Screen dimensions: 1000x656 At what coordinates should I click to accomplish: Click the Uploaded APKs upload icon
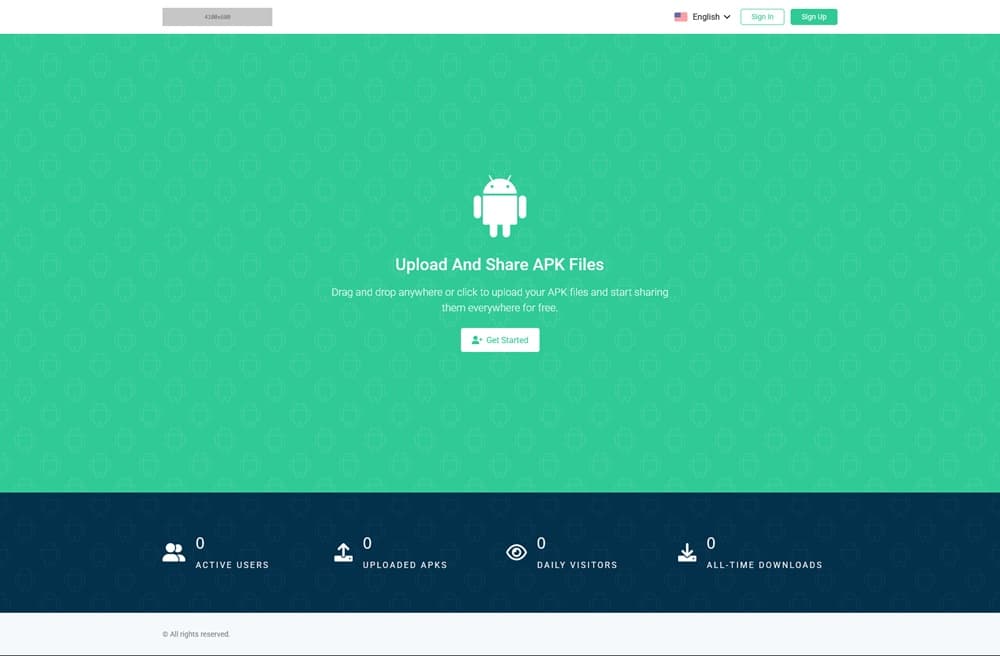coord(343,552)
